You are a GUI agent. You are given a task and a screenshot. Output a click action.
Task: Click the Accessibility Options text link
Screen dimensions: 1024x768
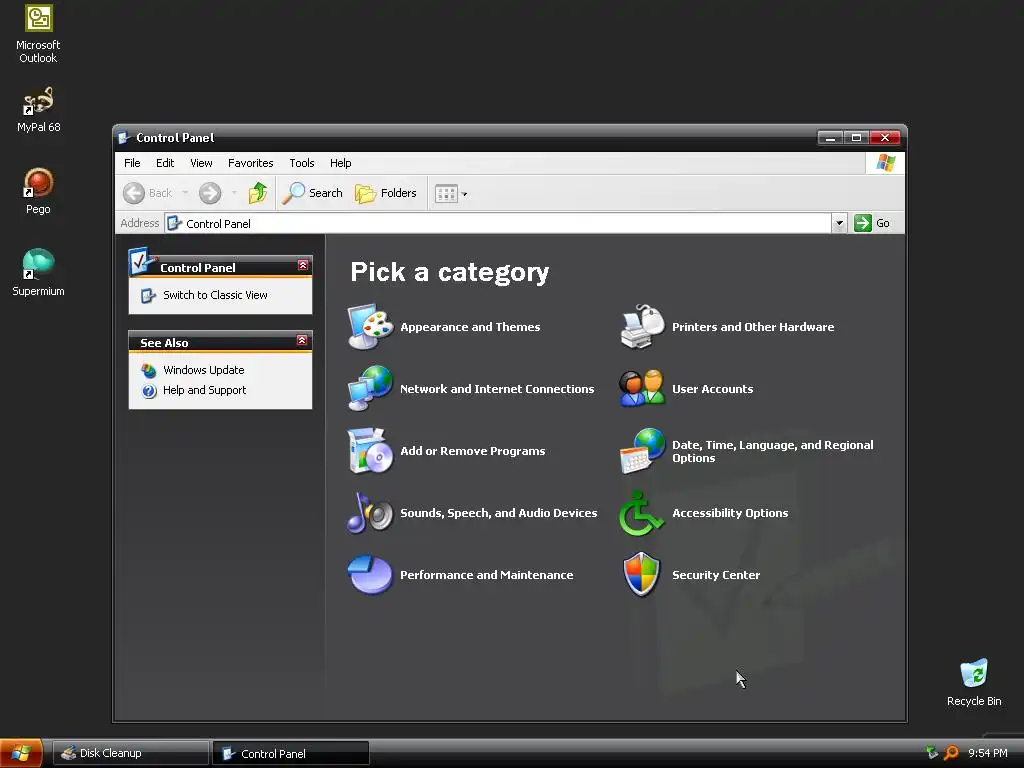tap(729, 513)
